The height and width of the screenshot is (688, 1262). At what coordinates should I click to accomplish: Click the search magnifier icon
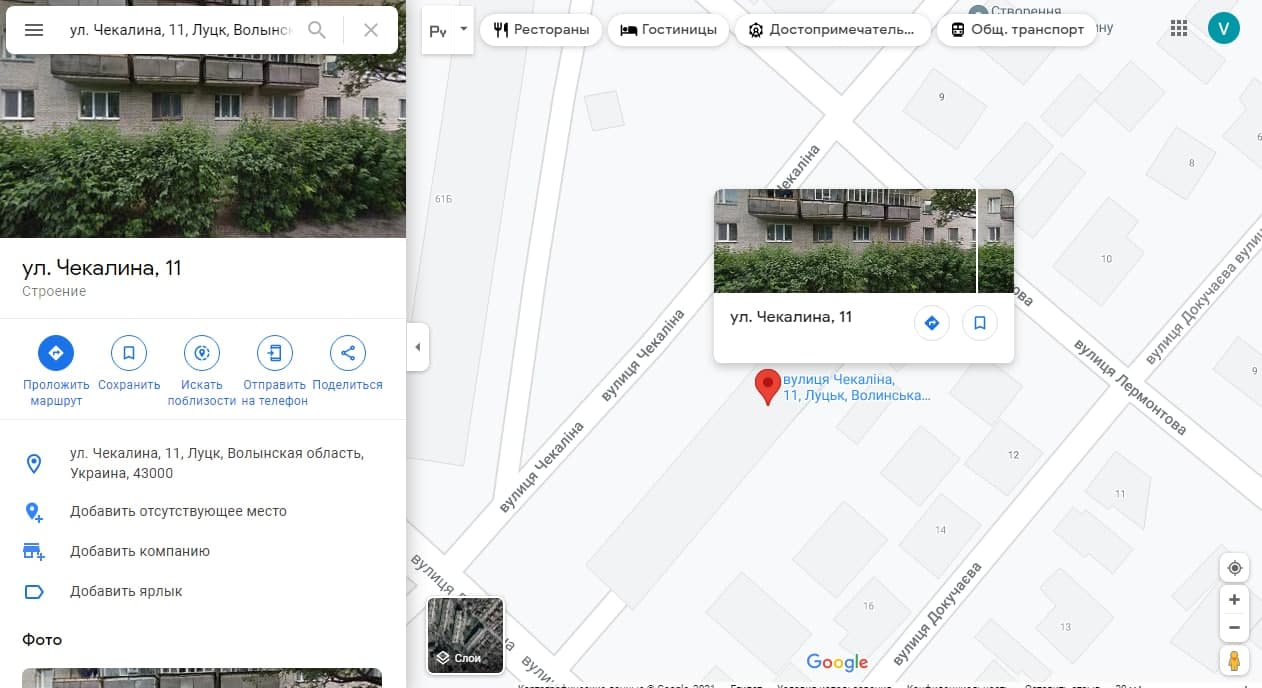click(317, 30)
